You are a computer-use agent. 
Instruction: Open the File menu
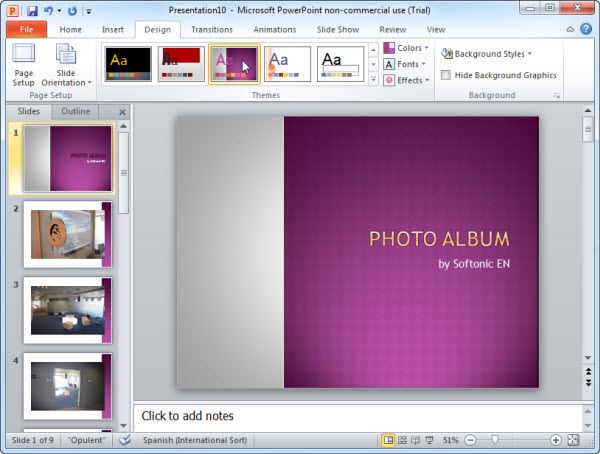pos(25,30)
